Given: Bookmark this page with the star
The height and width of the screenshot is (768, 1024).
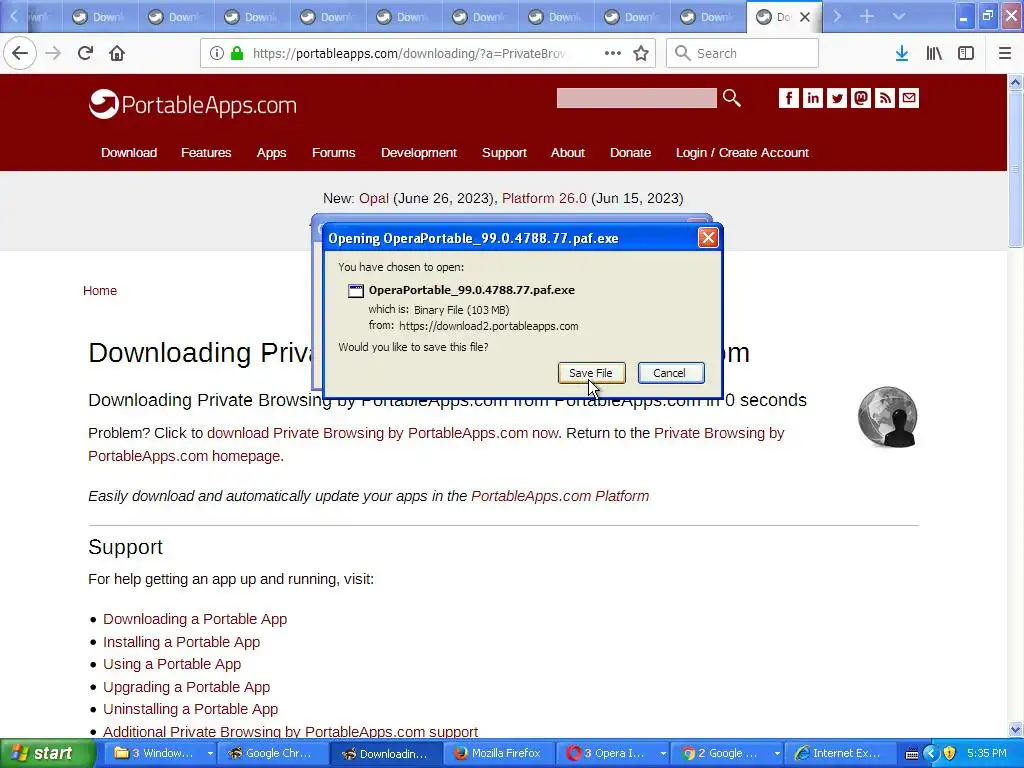Looking at the screenshot, I should (641, 53).
